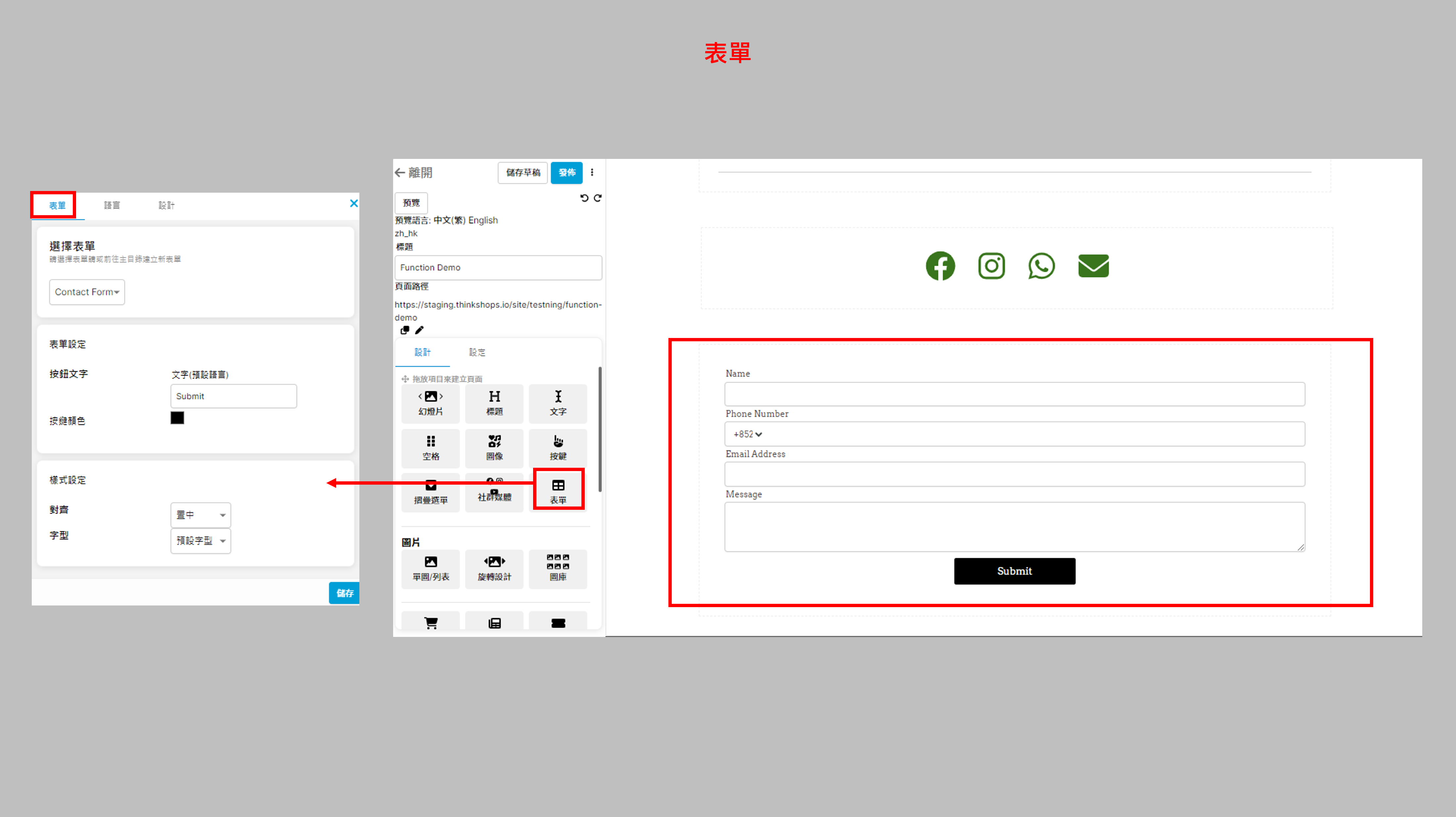Open the three-dot more options menu
Viewport: 1456px width, 817px height.
point(592,172)
